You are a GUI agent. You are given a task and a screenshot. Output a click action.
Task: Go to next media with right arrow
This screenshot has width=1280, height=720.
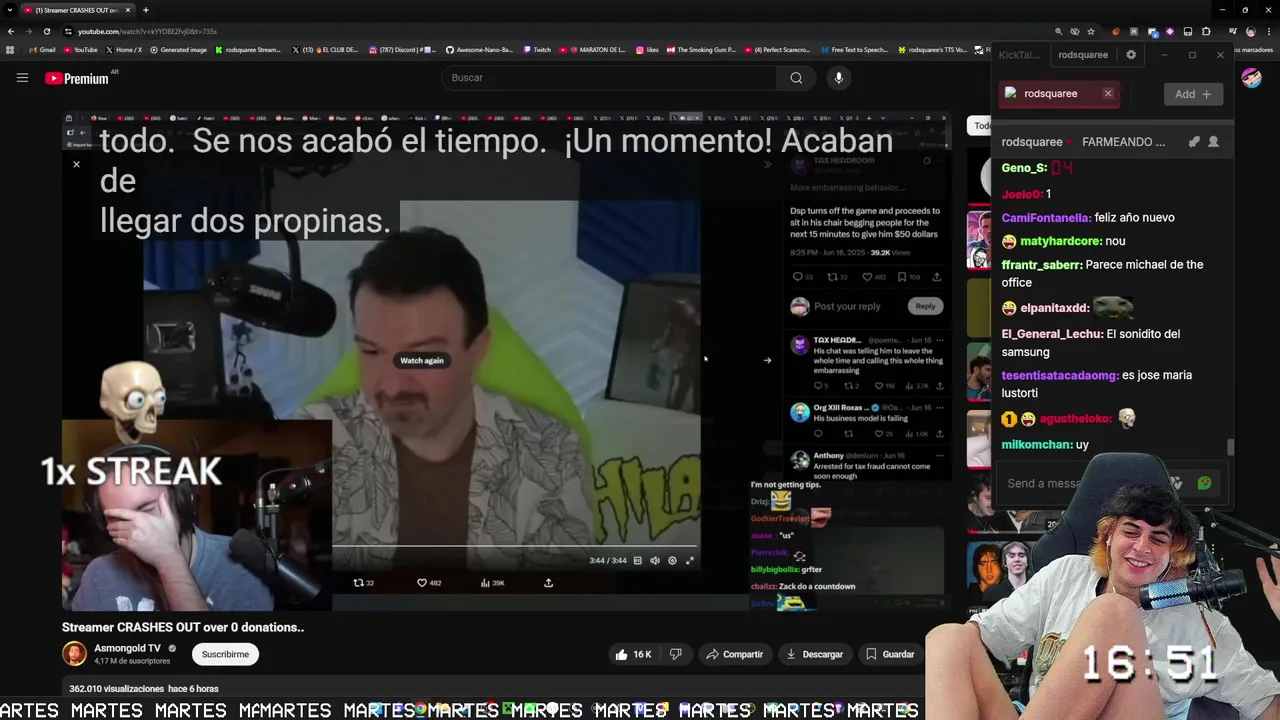click(767, 360)
